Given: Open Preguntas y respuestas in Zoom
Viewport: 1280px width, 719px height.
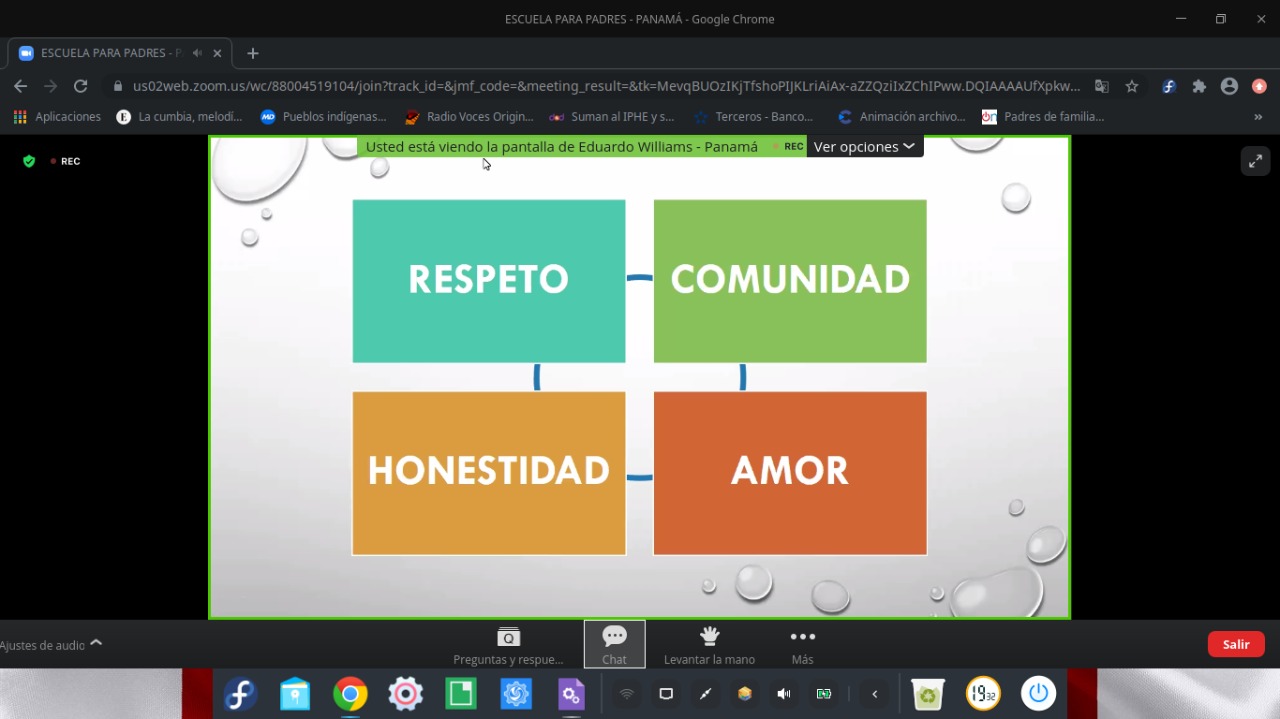Looking at the screenshot, I should tap(508, 644).
